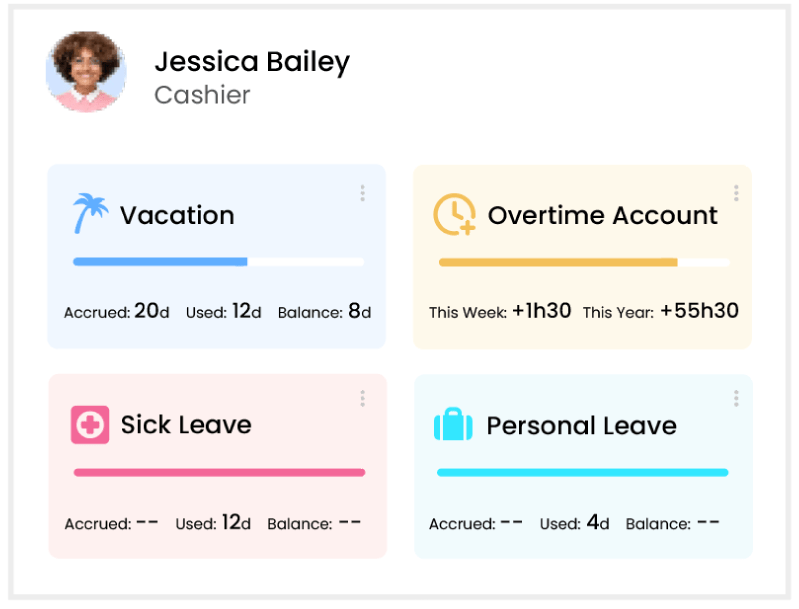799x609 pixels.
Task: Open the Overtime Account card title
Action: (602, 215)
